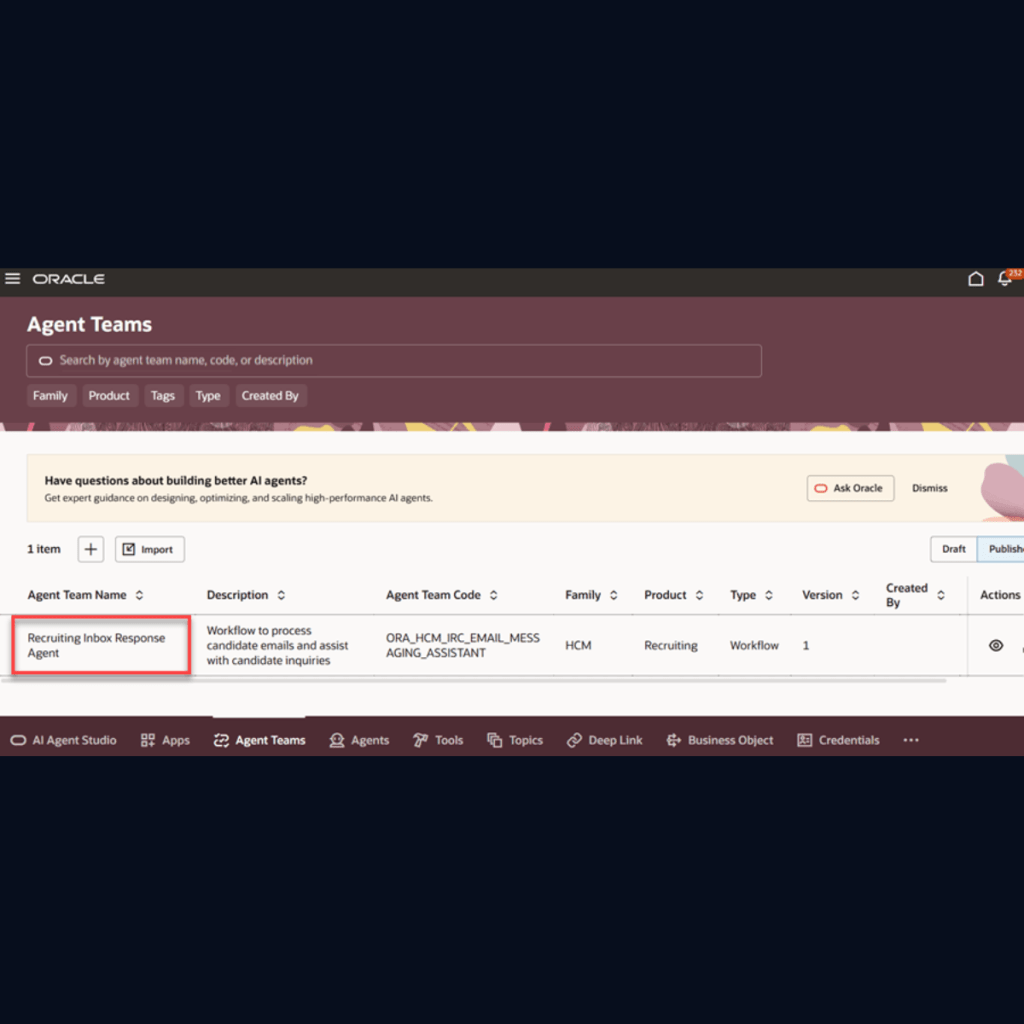Select the Published view toggle
The image size is (1024, 1024).
point(1002,549)
